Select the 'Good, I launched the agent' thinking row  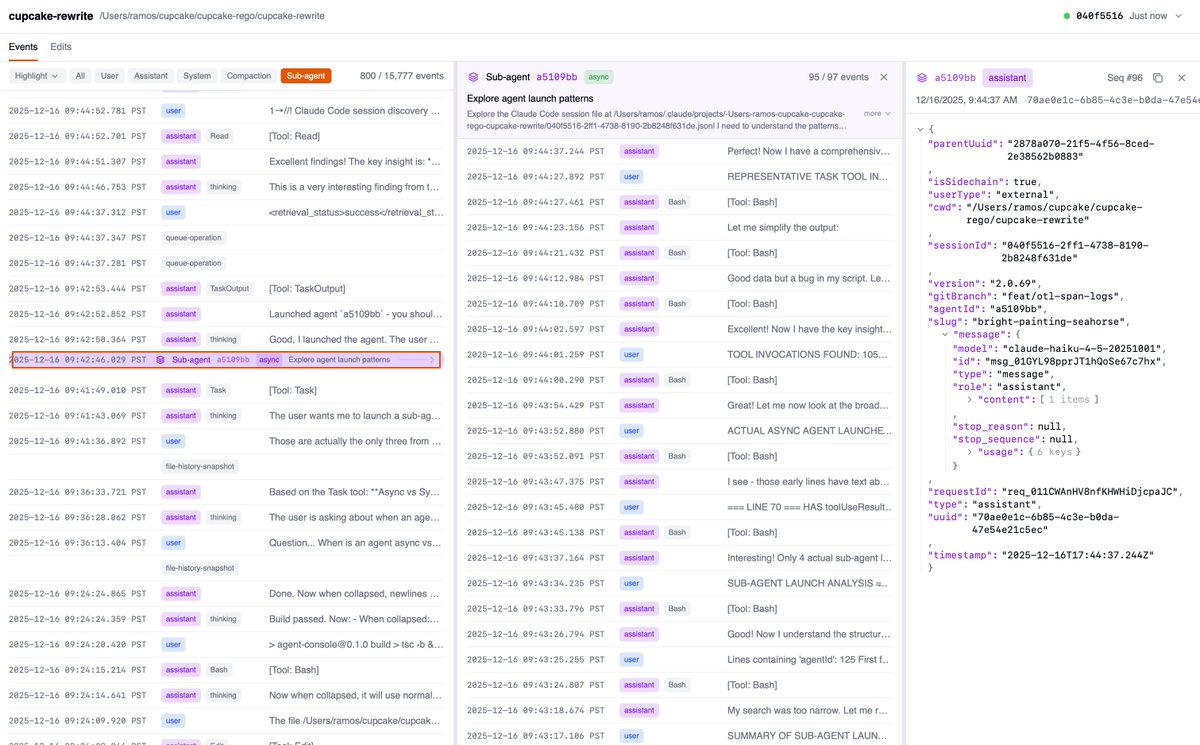coord(226,339)
